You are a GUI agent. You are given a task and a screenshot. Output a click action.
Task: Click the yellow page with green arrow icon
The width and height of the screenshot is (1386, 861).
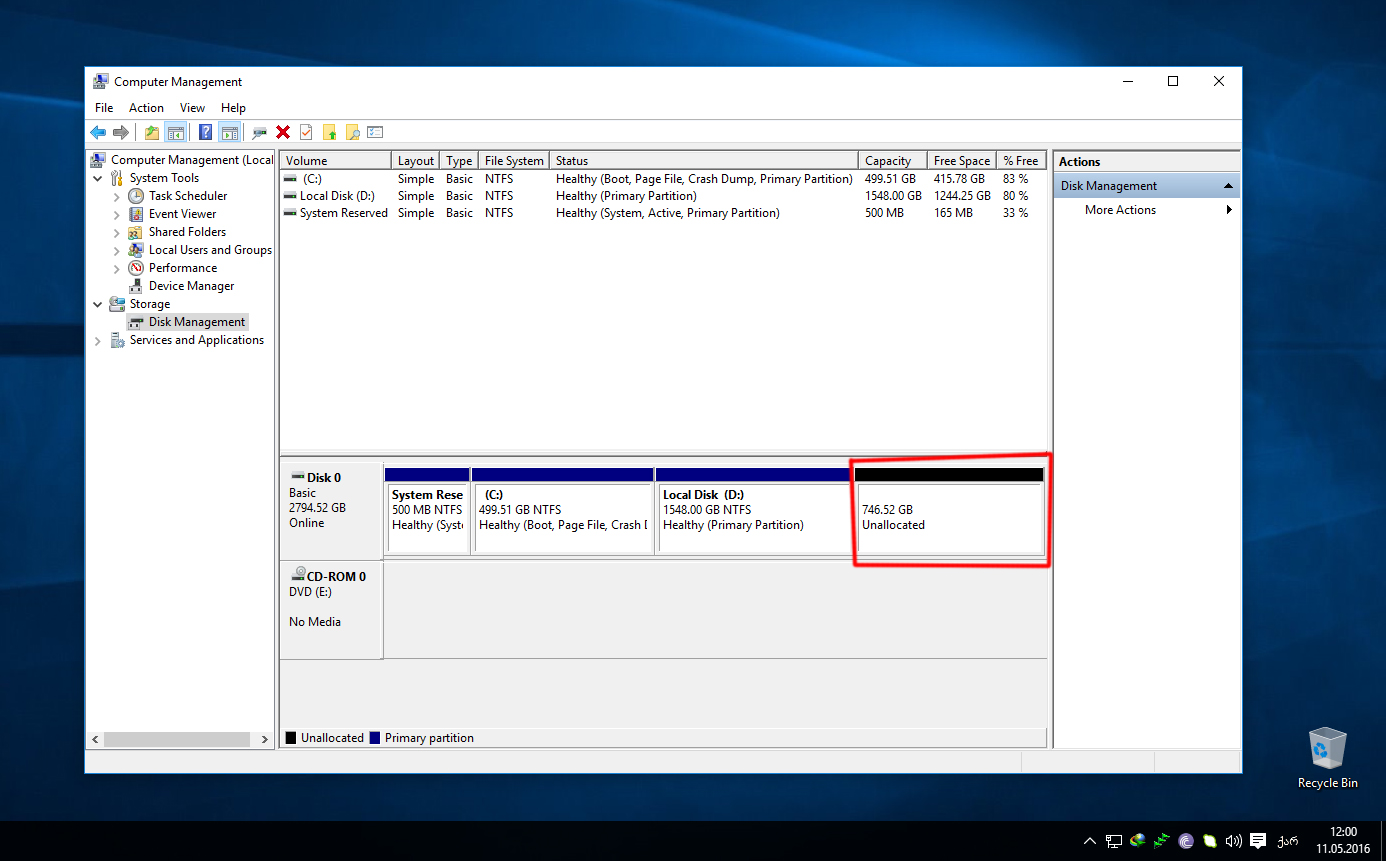tap(329, 132)
